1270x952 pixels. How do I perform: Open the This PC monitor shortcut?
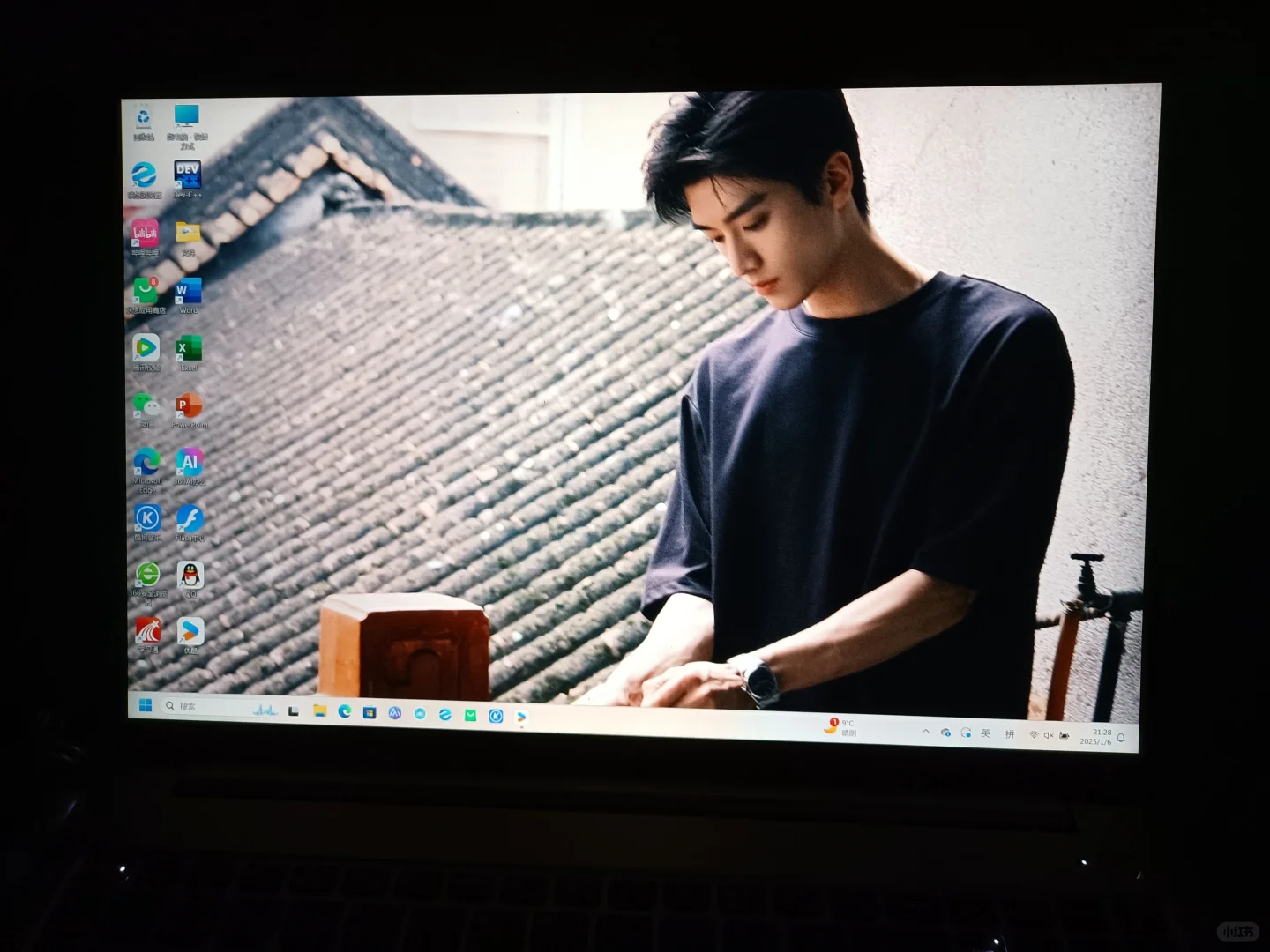[187, 125]
